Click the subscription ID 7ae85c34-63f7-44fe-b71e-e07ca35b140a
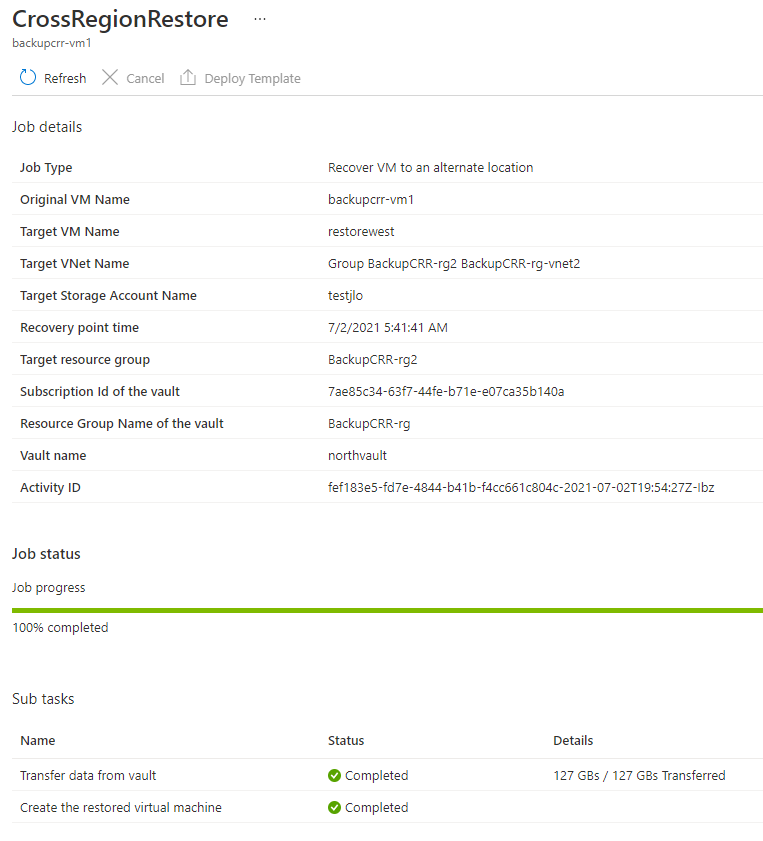 [x=446, y=392]
